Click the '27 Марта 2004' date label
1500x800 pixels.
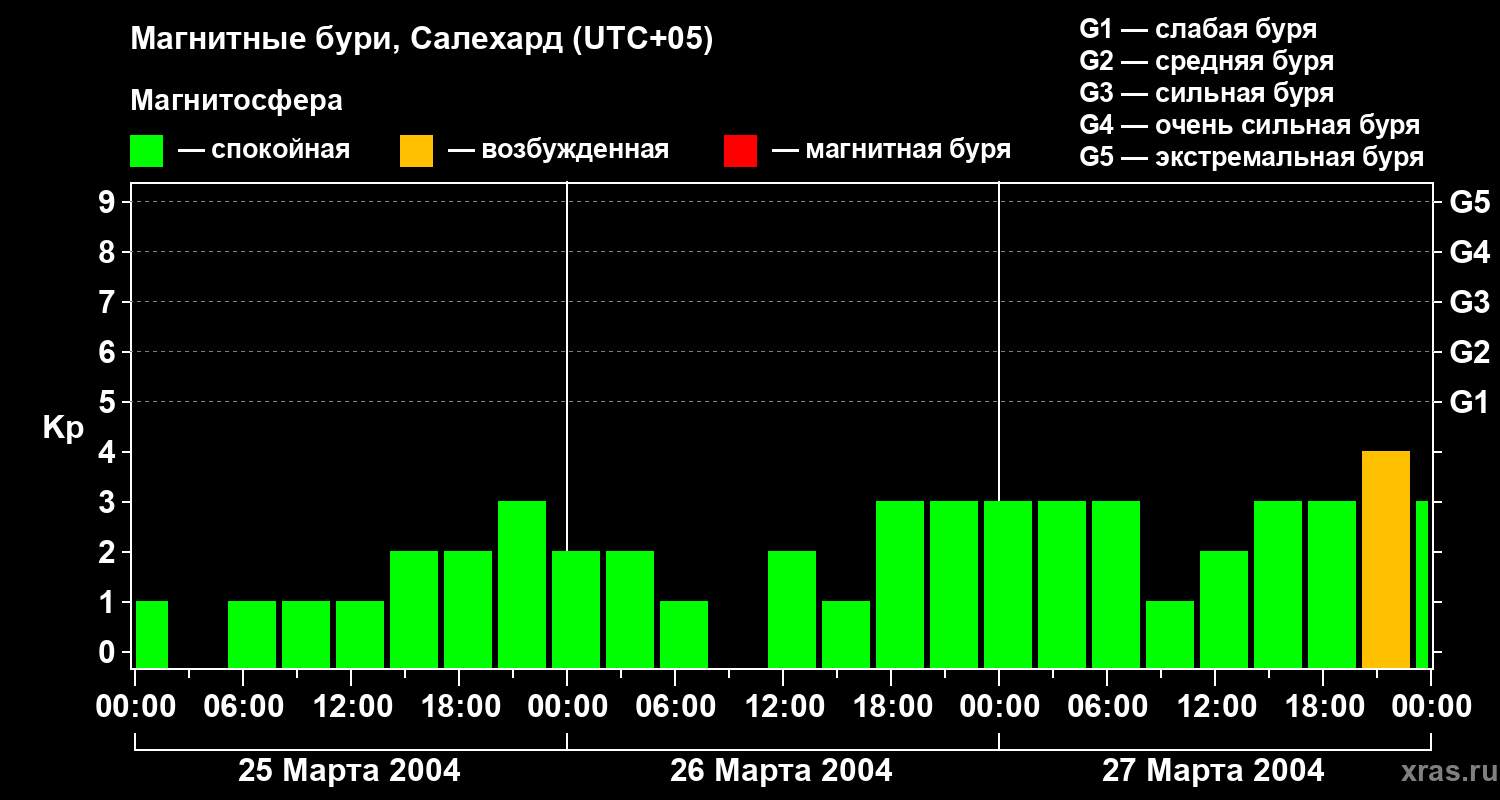click(x=1213, y=771)
